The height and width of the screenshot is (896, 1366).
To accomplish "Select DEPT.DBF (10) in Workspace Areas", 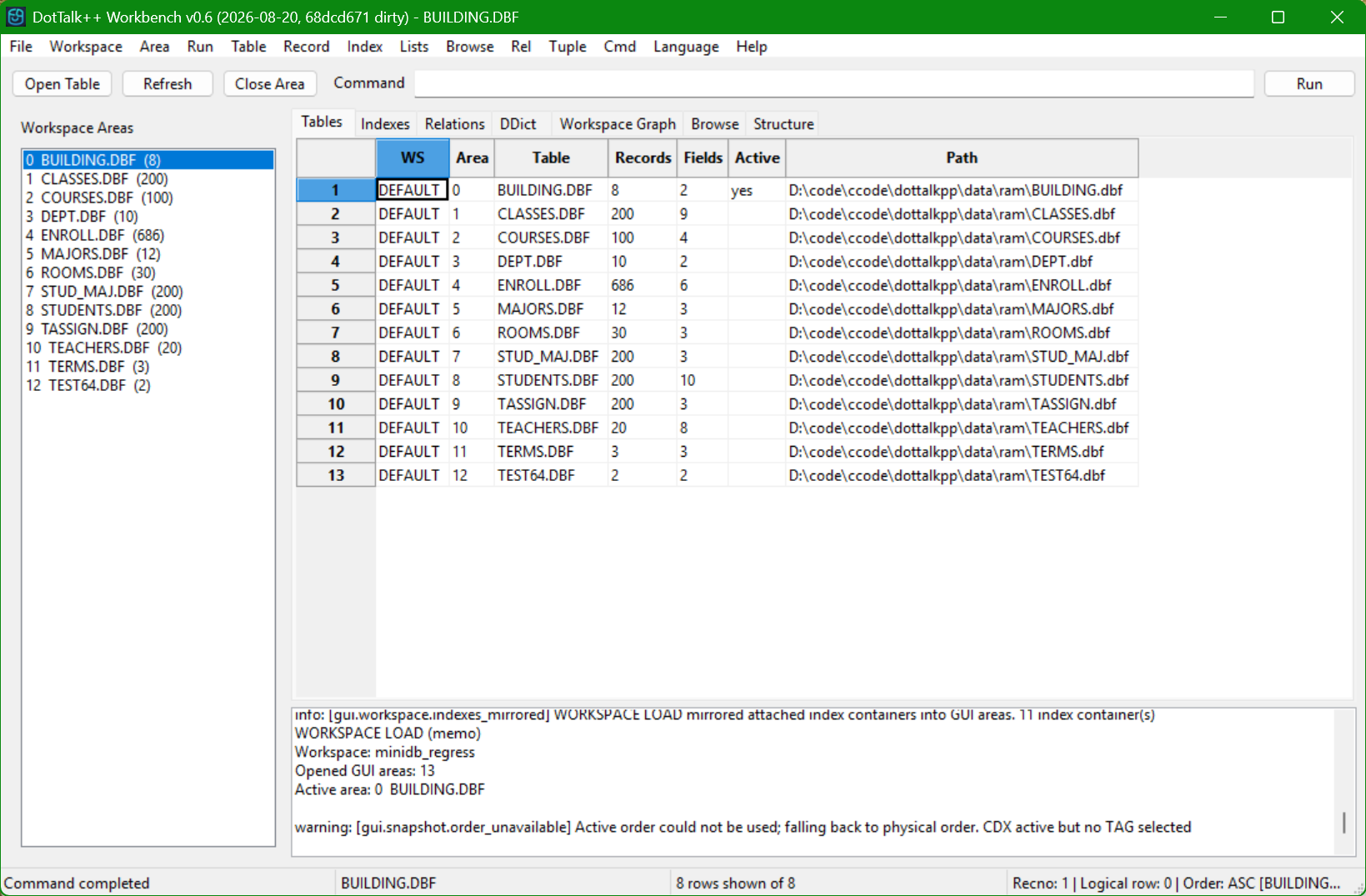I will (x=148, y=217).
